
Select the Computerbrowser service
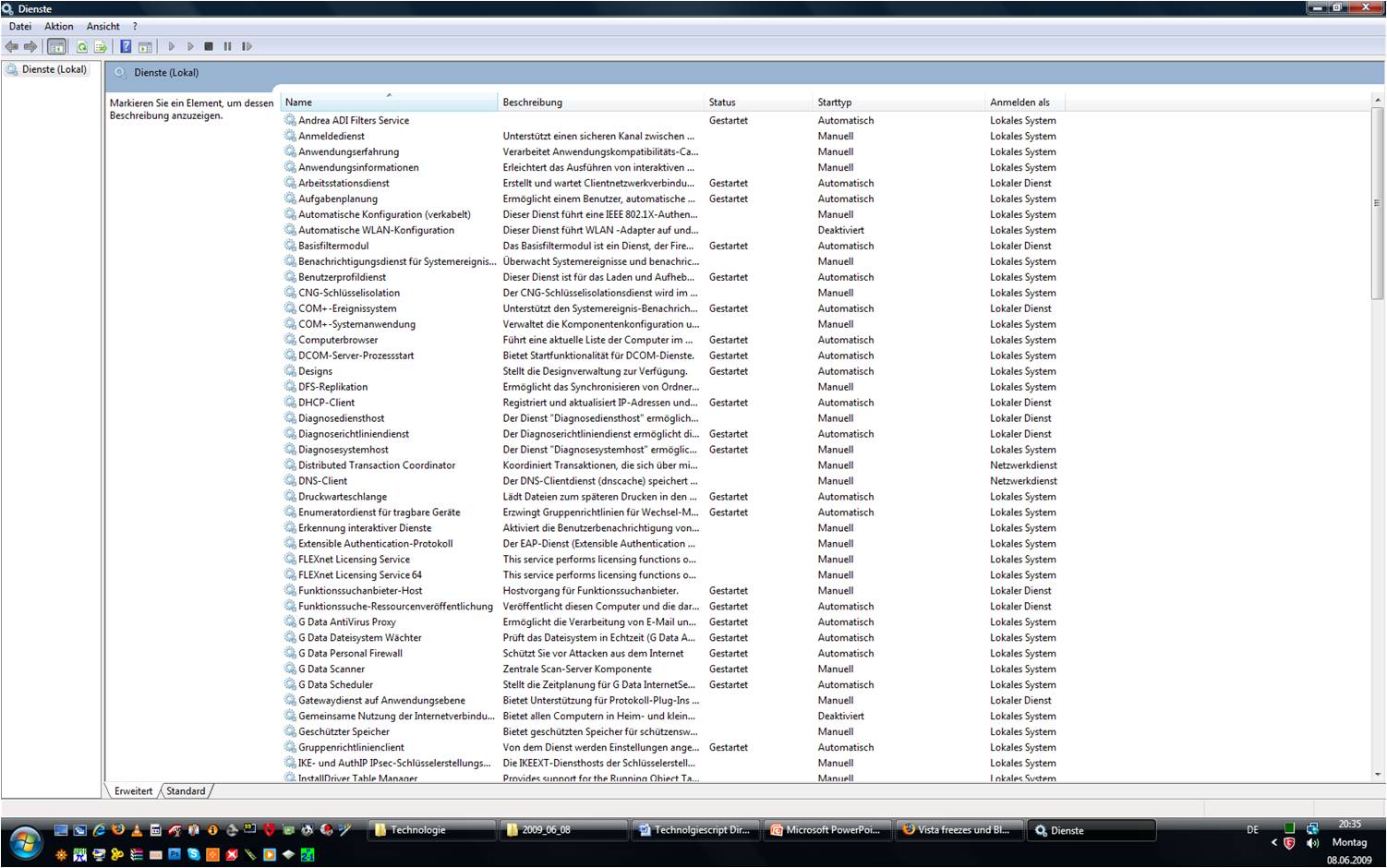tap(338, 340)
